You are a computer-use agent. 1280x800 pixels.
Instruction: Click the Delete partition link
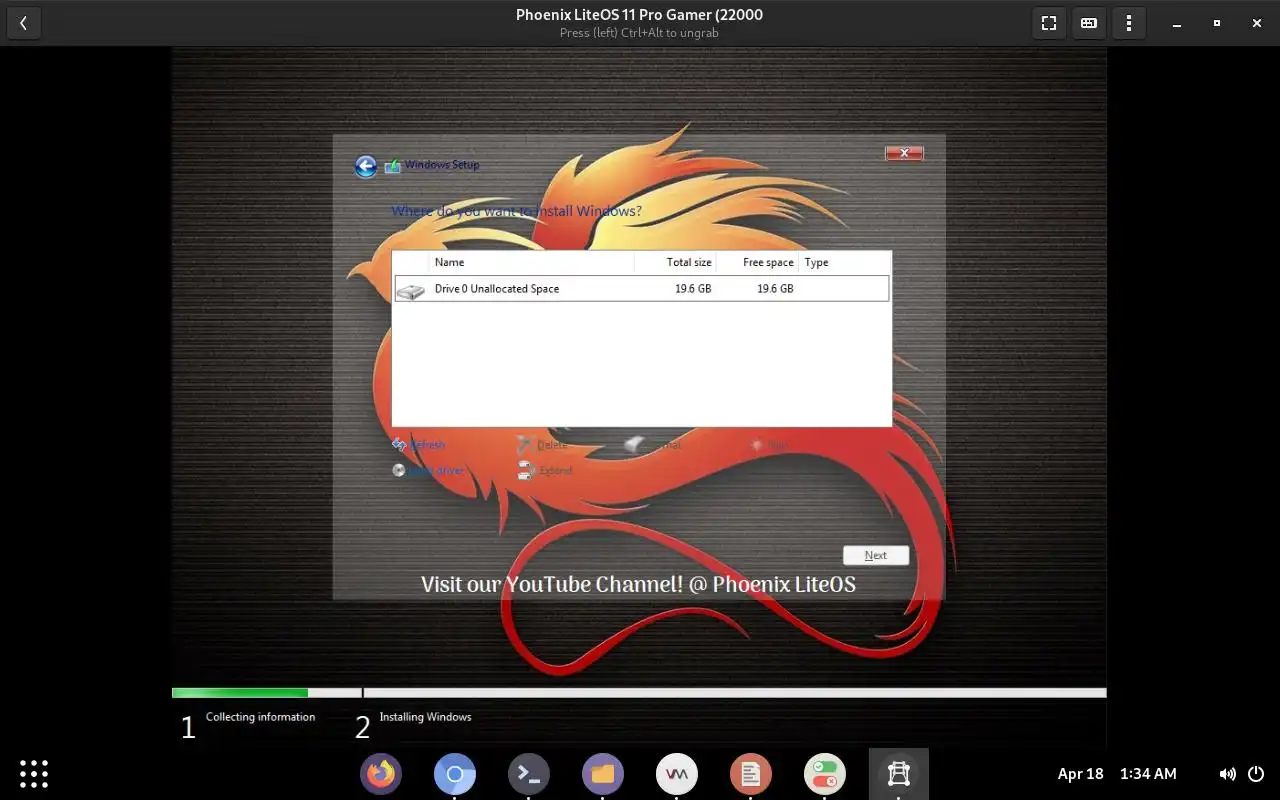552,445
